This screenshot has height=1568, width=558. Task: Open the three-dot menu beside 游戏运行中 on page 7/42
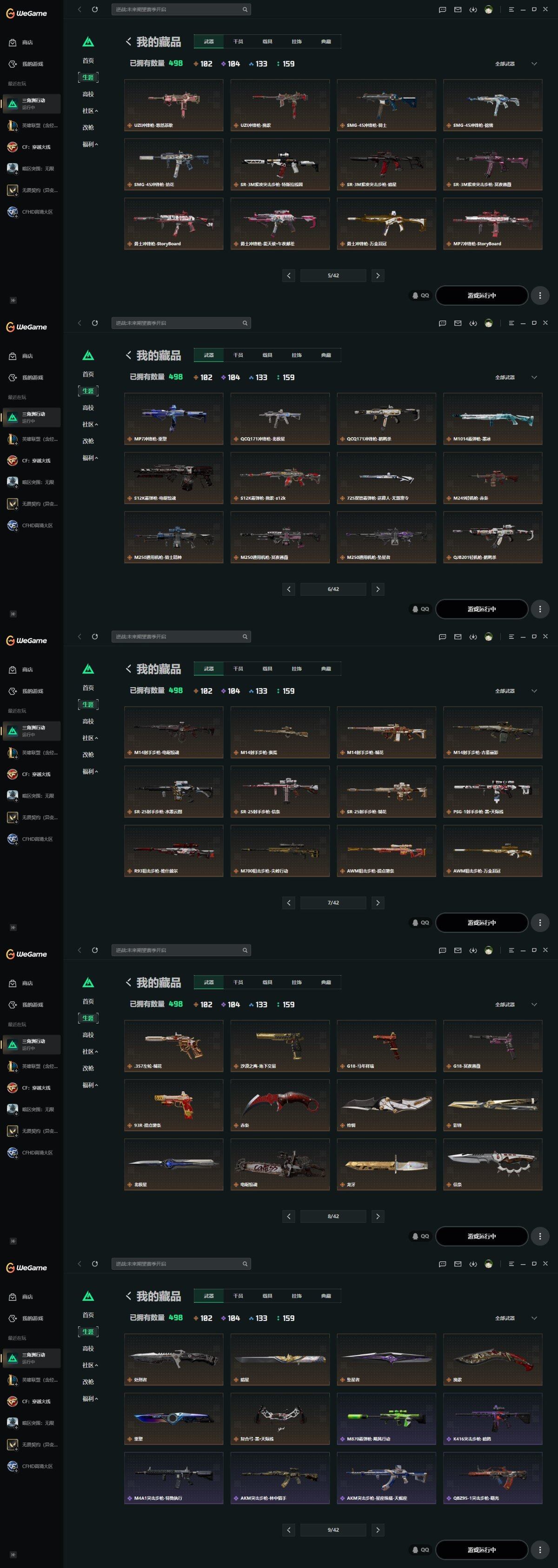click(x=540, y=923)
